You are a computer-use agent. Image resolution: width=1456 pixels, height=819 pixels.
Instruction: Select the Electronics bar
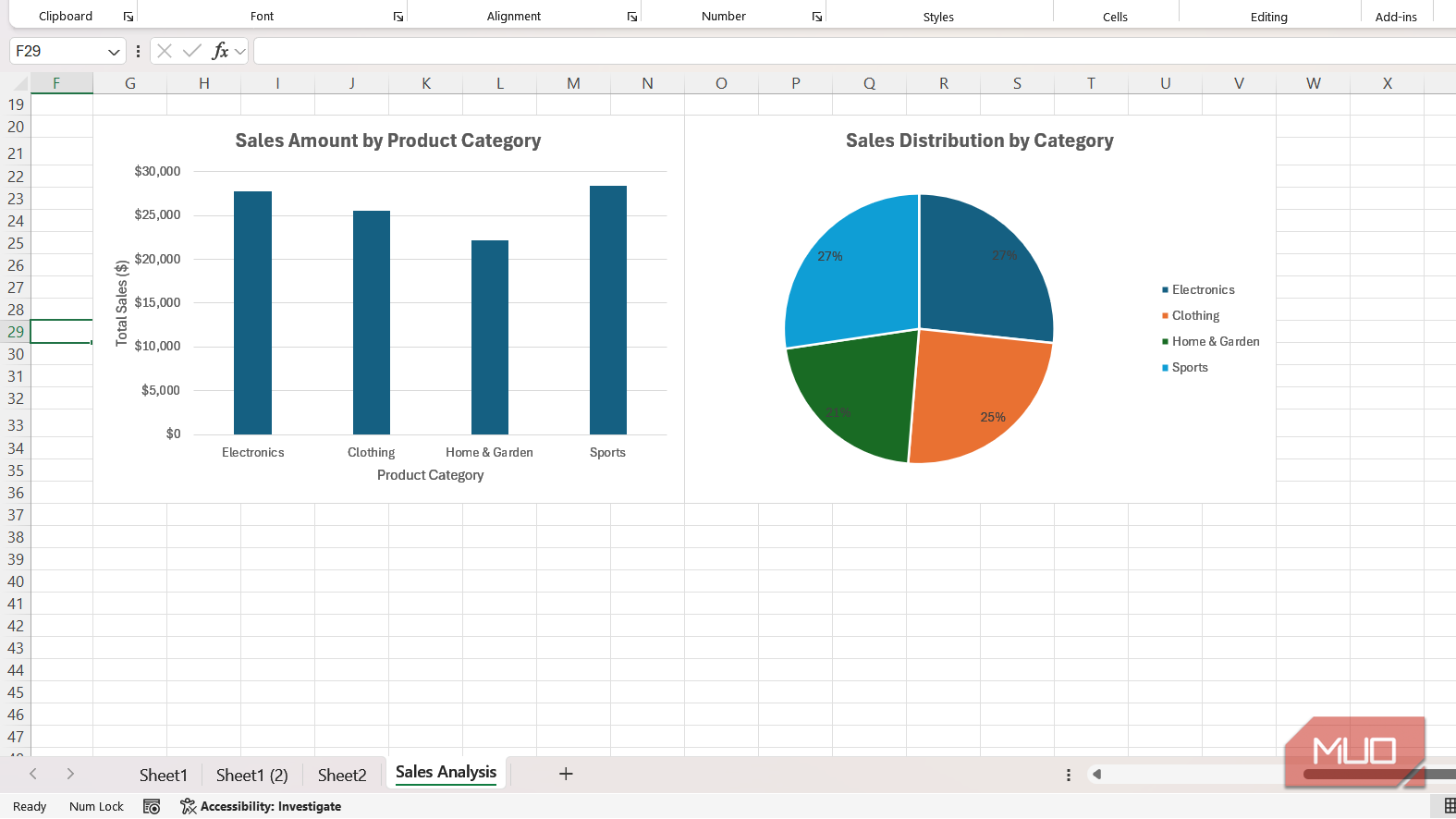pyautogui.click(x=252, y=312)
